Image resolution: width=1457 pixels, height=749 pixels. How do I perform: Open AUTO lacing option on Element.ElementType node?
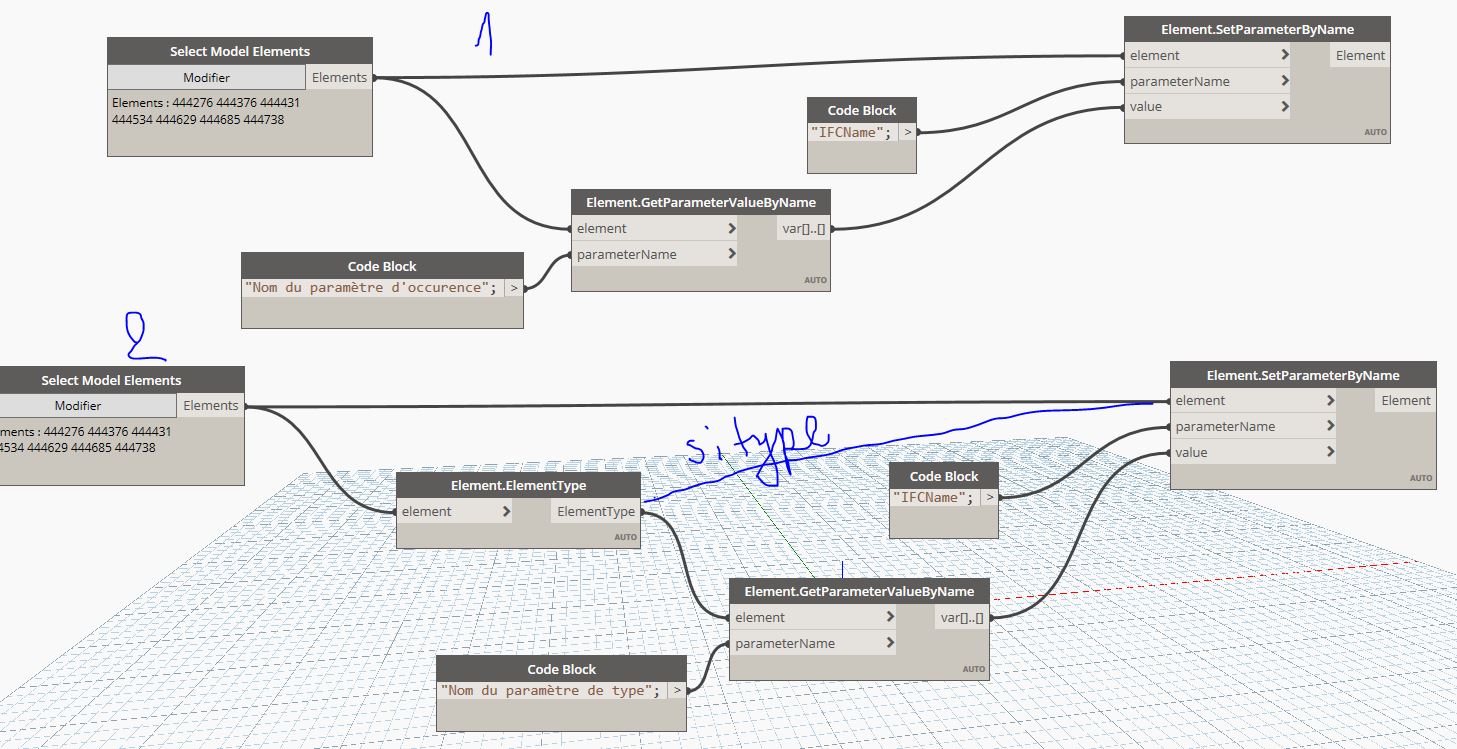pos(625,537)
